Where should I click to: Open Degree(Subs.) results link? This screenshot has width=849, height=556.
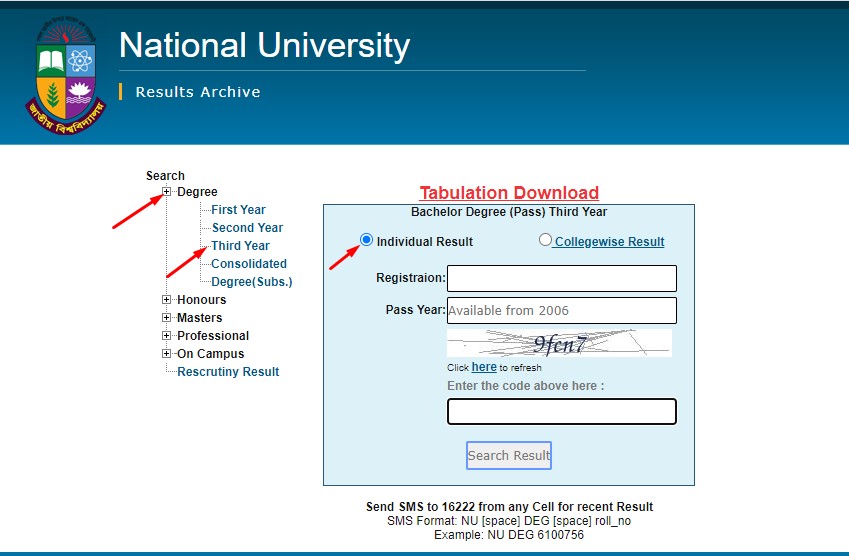(x=252, y=282)
